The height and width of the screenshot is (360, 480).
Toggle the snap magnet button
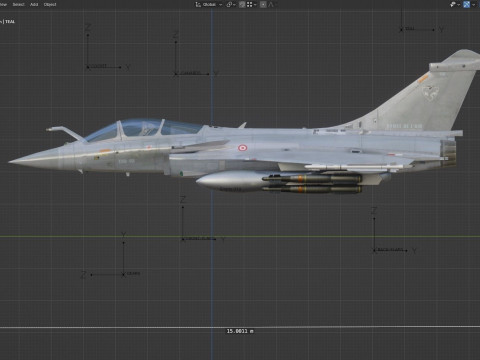[x=242, y=4]
